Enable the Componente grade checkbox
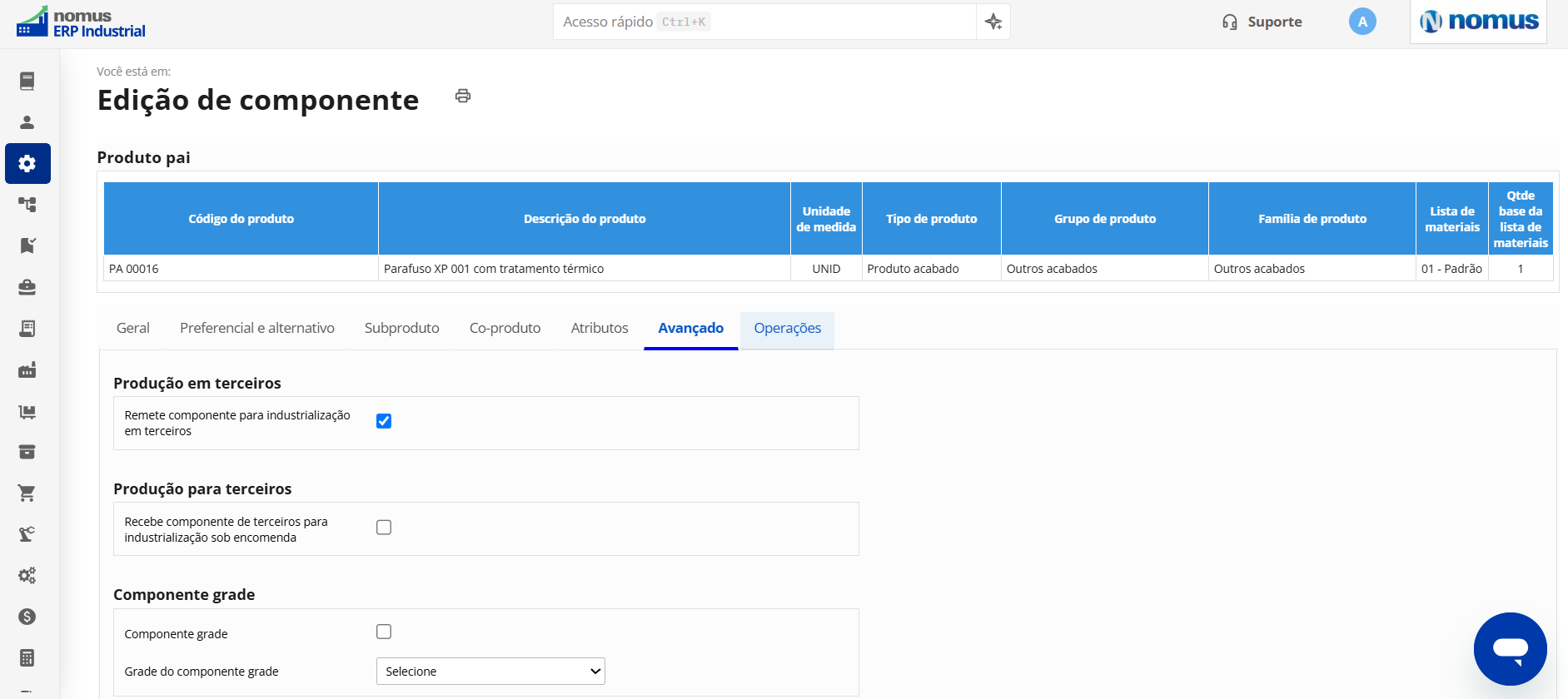Screen dimensions: 1568x699 (384, 632)
